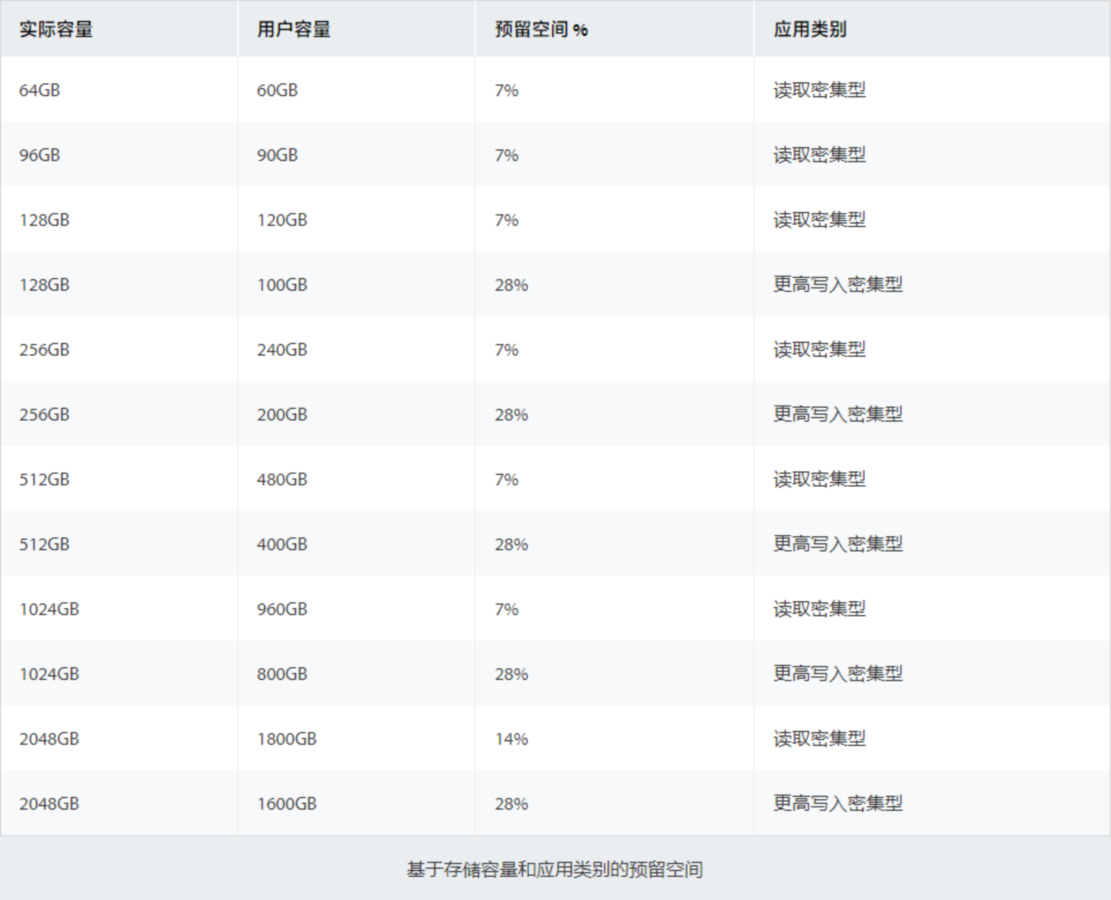Select the 60GB user capacity cell
The width and height of the screenshot is (1111, 900).
[272, 90]
